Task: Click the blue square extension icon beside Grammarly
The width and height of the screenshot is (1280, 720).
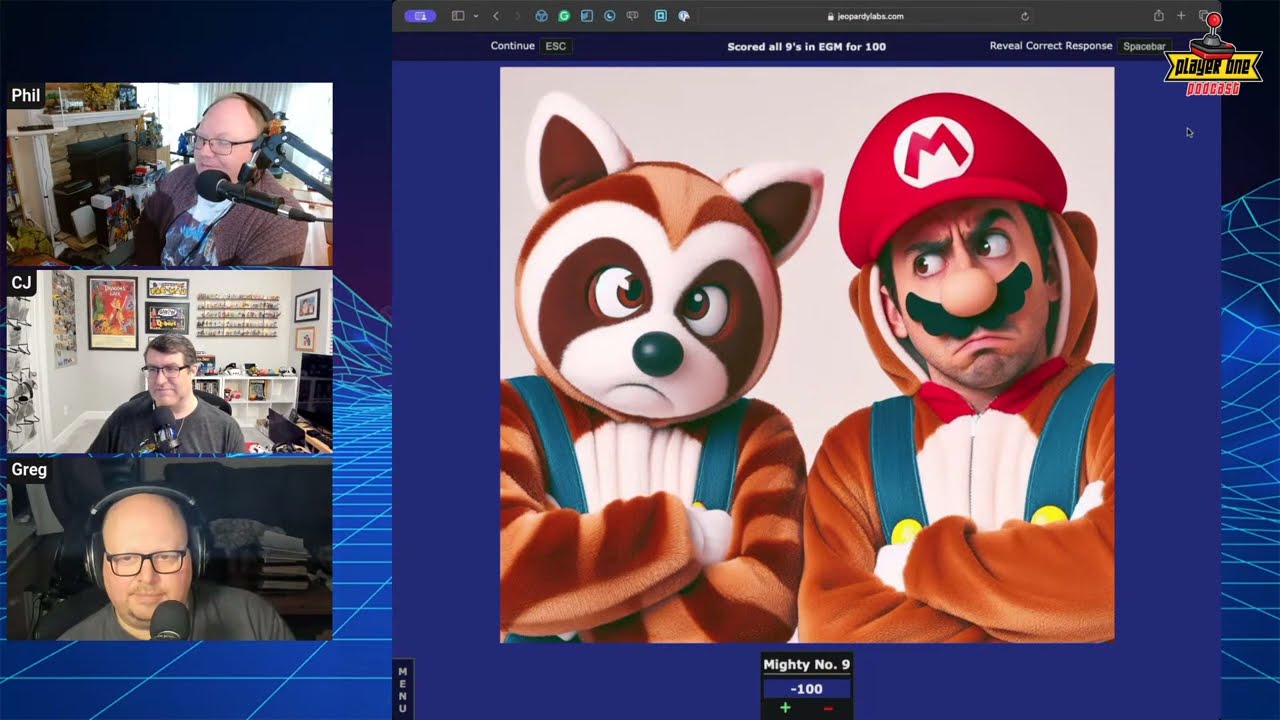Action: pyautogui.click(x=587, y=16)
